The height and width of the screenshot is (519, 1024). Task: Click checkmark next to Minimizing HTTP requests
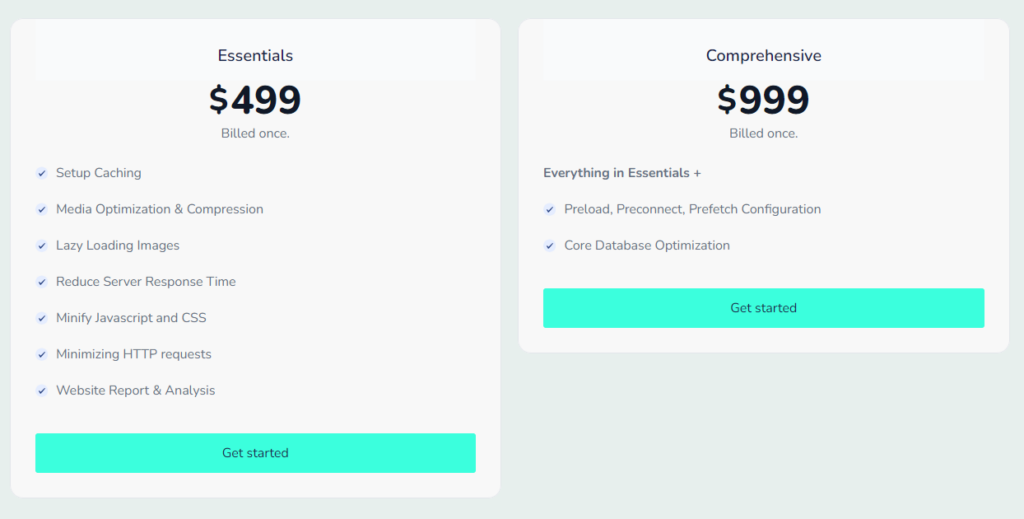(x=42, y=354)
